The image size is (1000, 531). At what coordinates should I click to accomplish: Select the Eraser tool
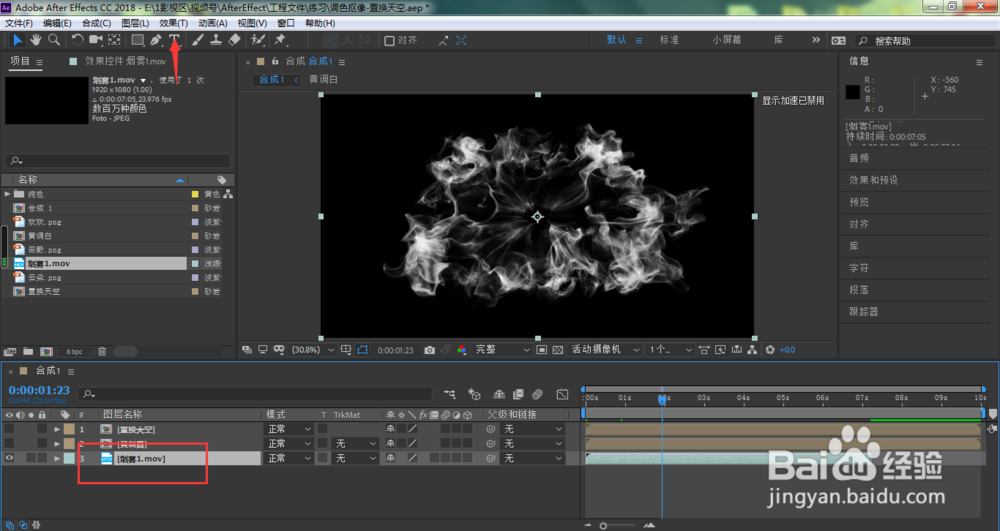point(235,40)
